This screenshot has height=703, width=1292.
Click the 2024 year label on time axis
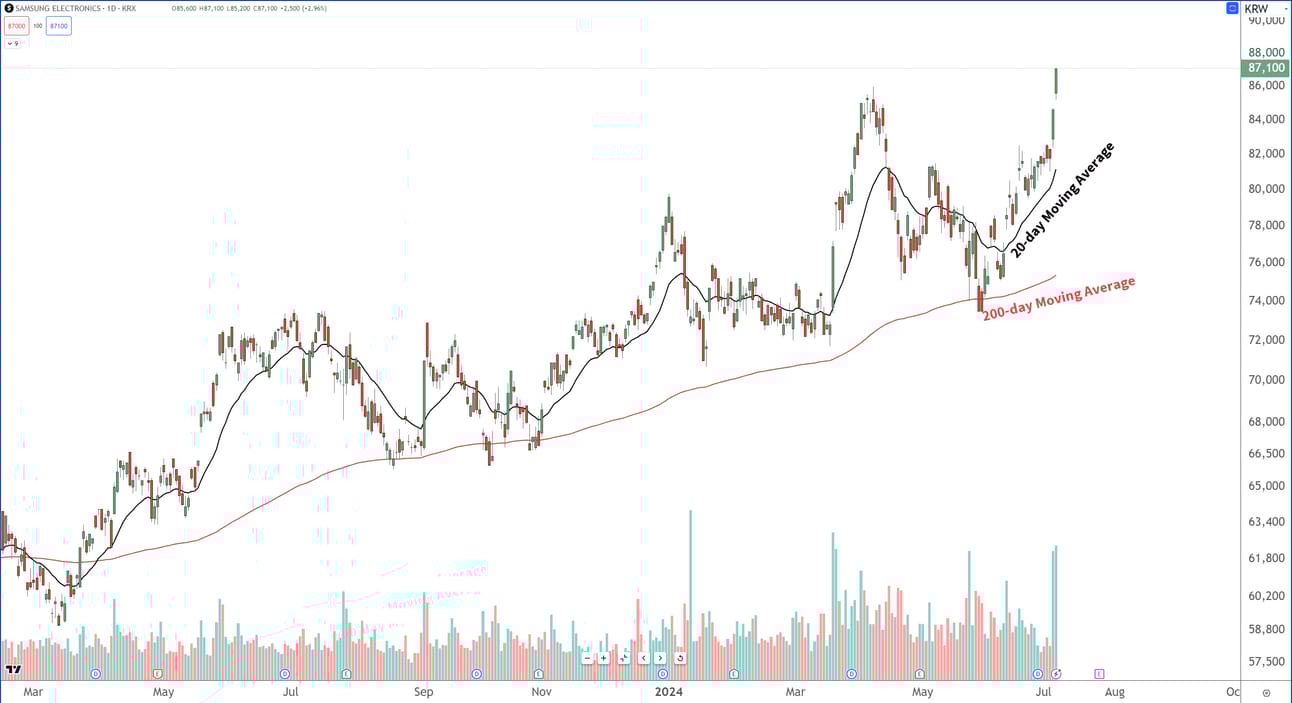668,692
